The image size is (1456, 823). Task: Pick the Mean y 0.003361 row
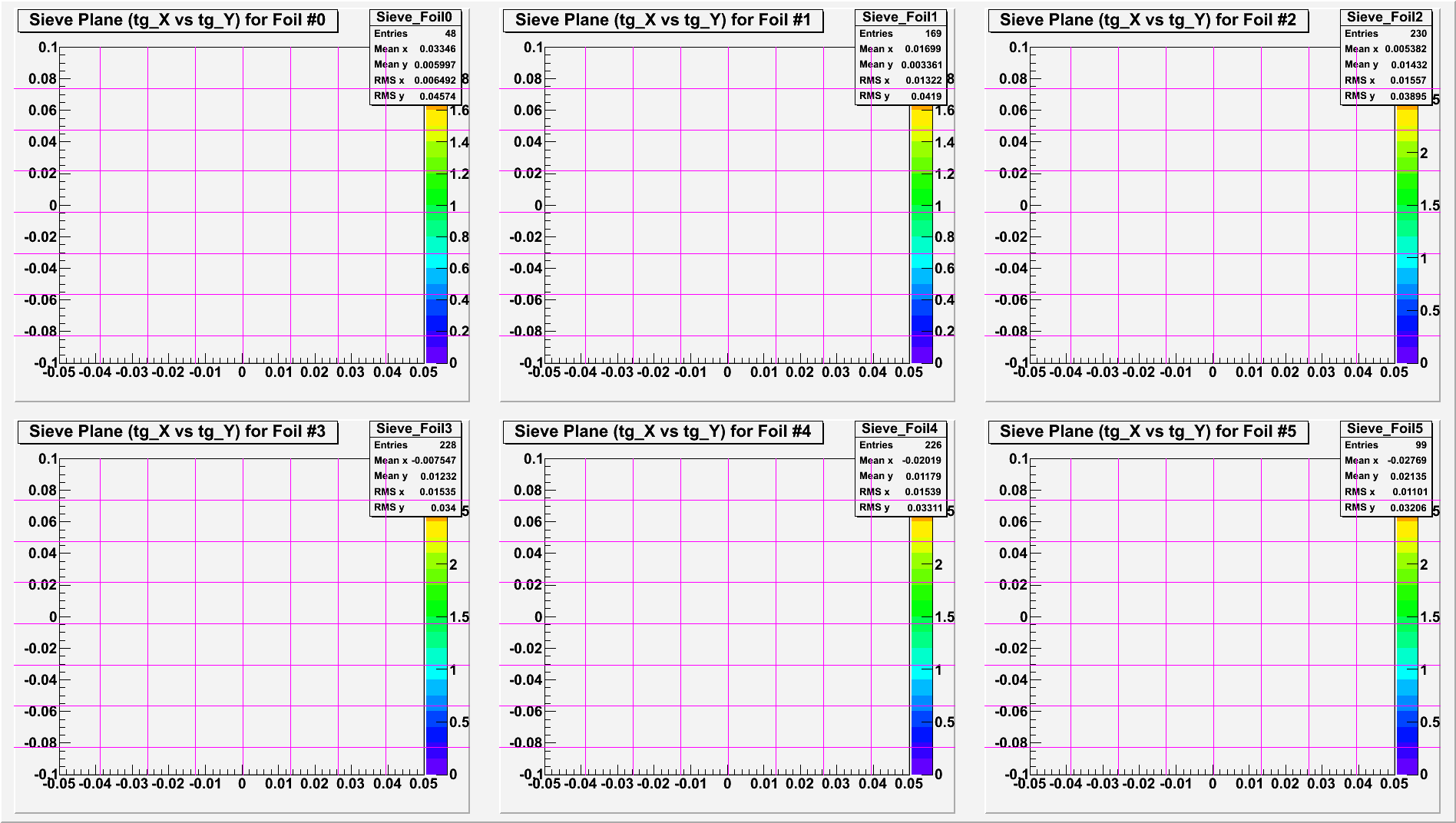click(900, 64)
